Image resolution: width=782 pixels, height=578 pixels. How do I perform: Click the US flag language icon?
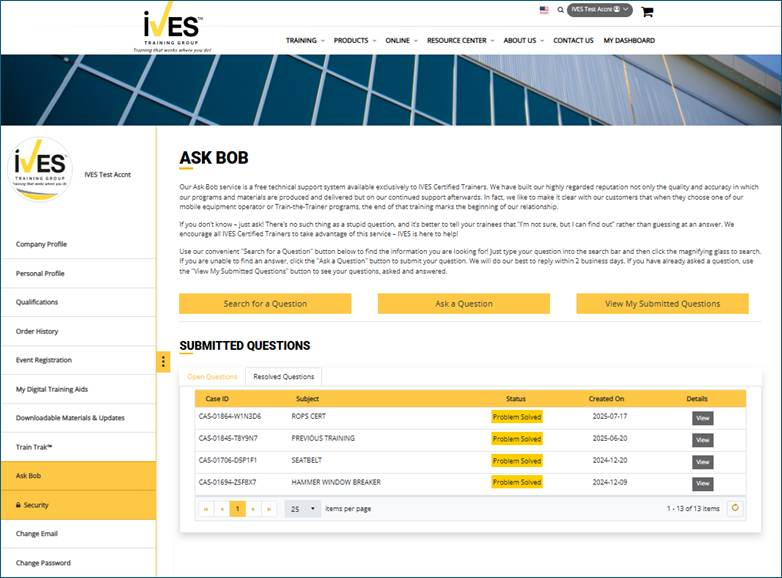544,10
